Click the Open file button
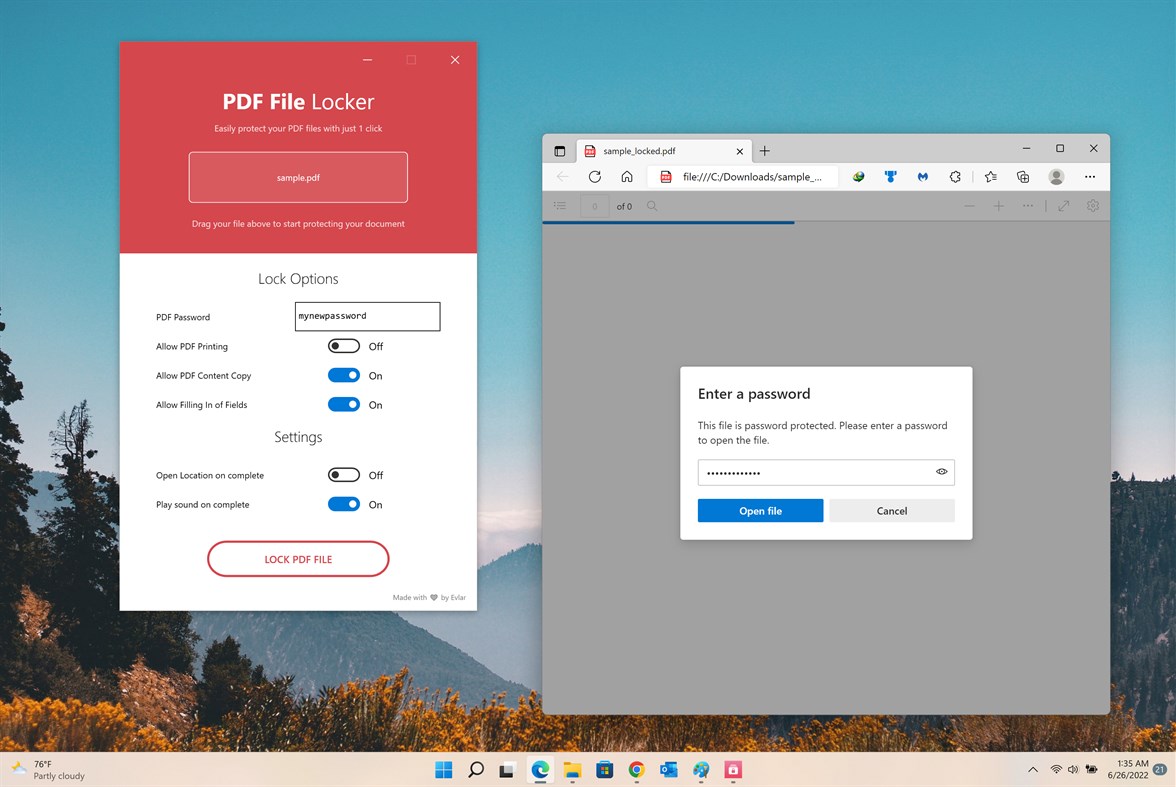The image size is (1176, 787). click(760, 510)
